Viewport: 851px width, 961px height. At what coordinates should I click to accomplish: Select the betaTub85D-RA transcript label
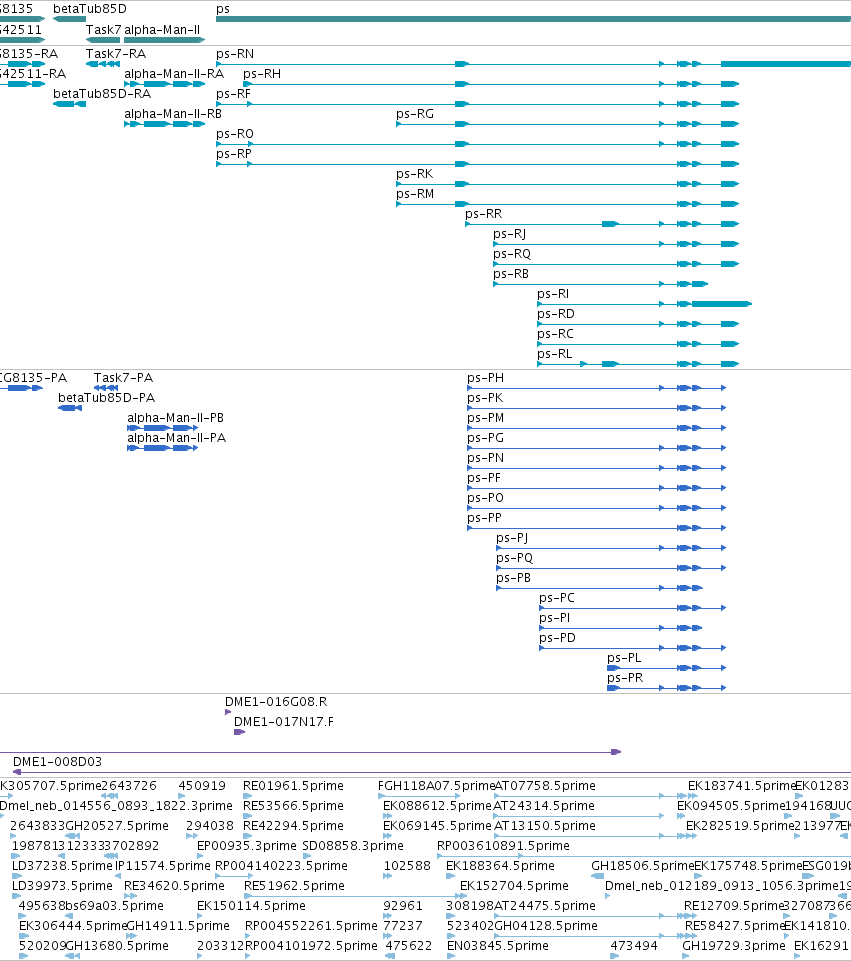[x=102, y=94]
